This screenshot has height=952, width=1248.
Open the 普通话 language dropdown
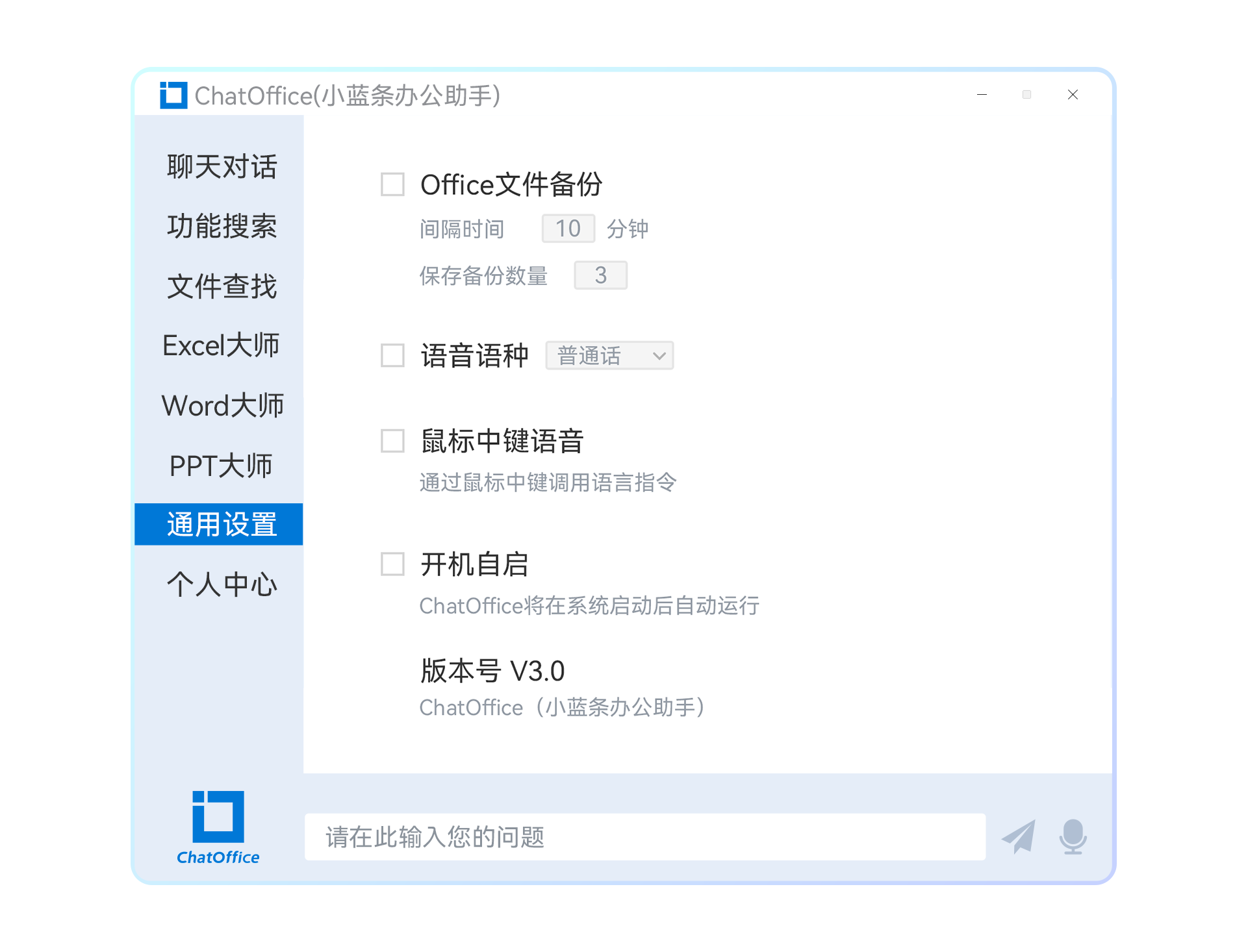pyautogui.click(x=609, y=355)
